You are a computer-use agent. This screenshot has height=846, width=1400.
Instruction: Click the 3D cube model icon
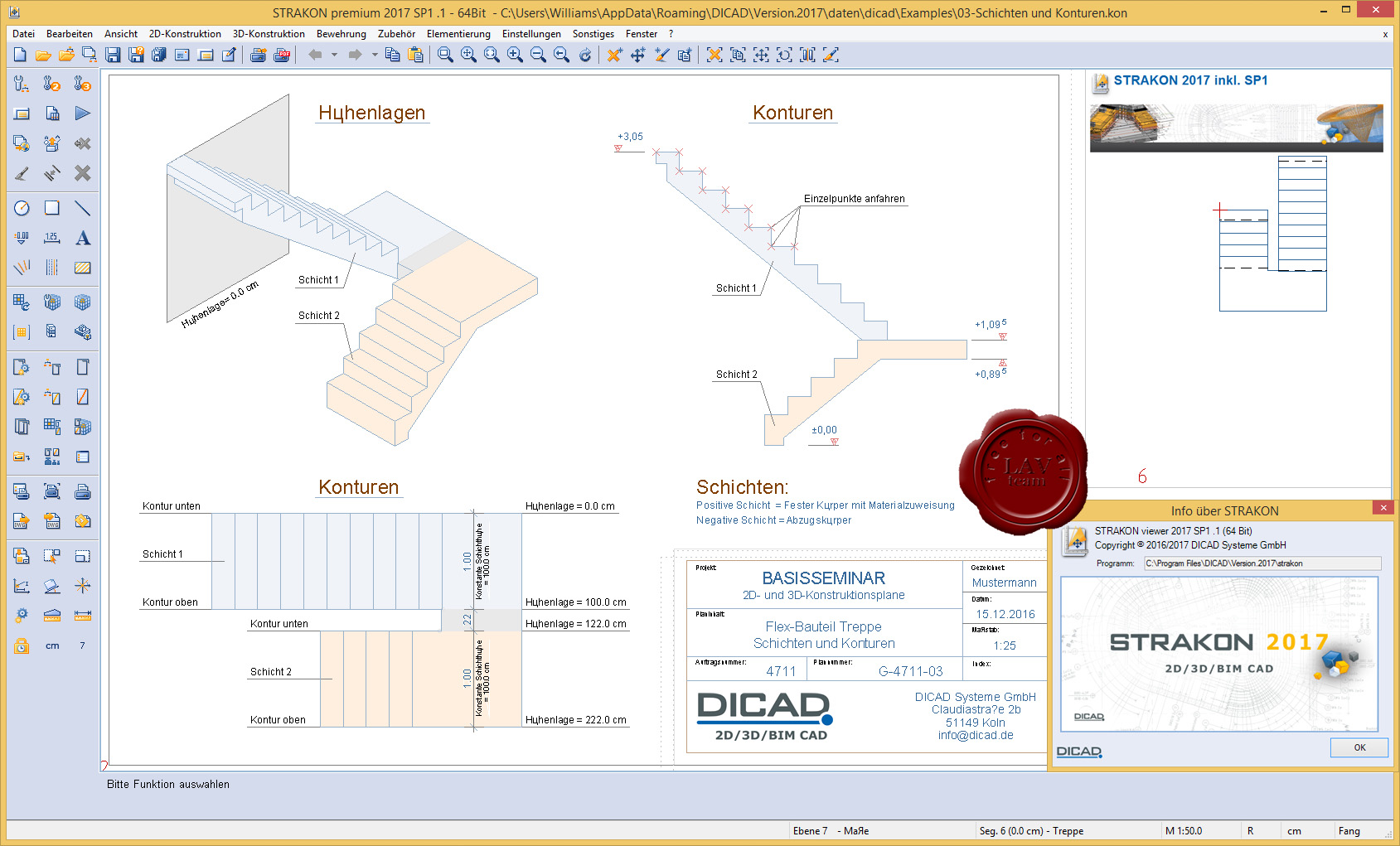82,302
